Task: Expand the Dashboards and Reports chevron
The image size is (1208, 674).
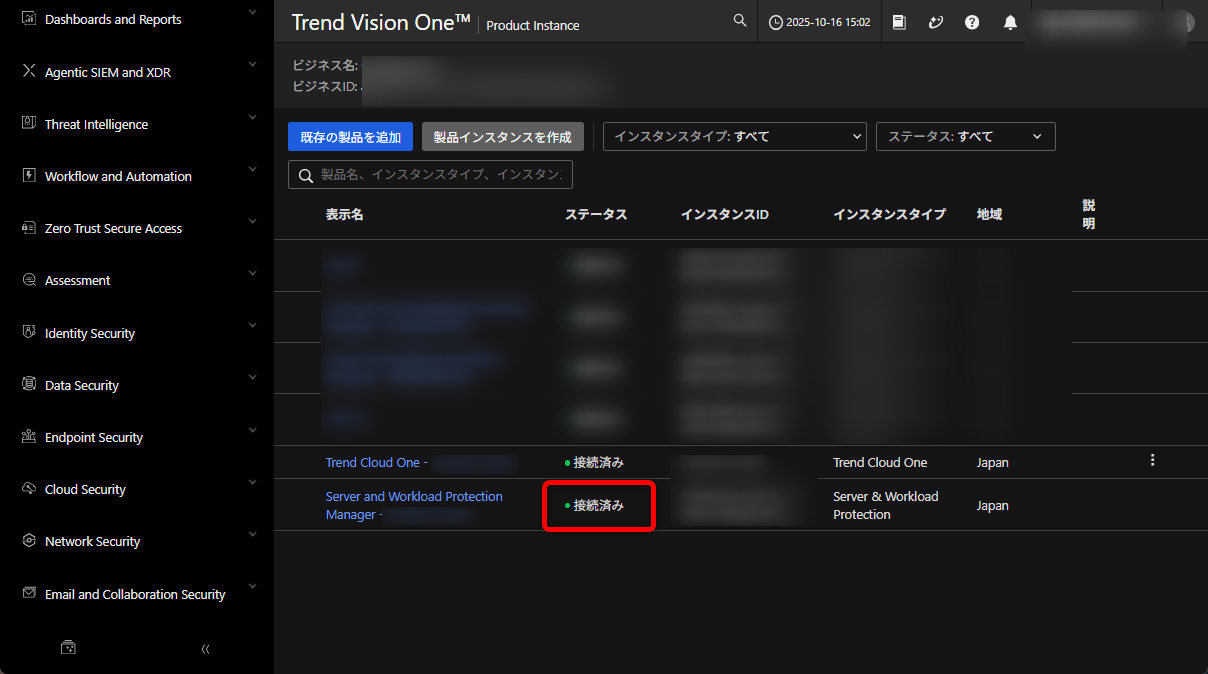Action: (252, 13)
